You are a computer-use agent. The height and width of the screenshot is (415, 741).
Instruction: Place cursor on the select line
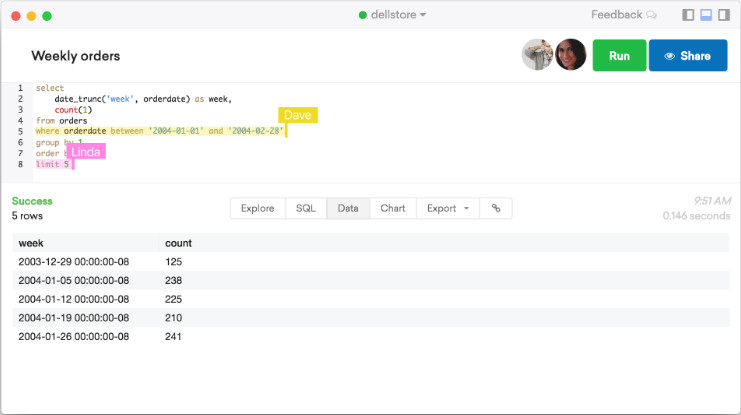50,88
